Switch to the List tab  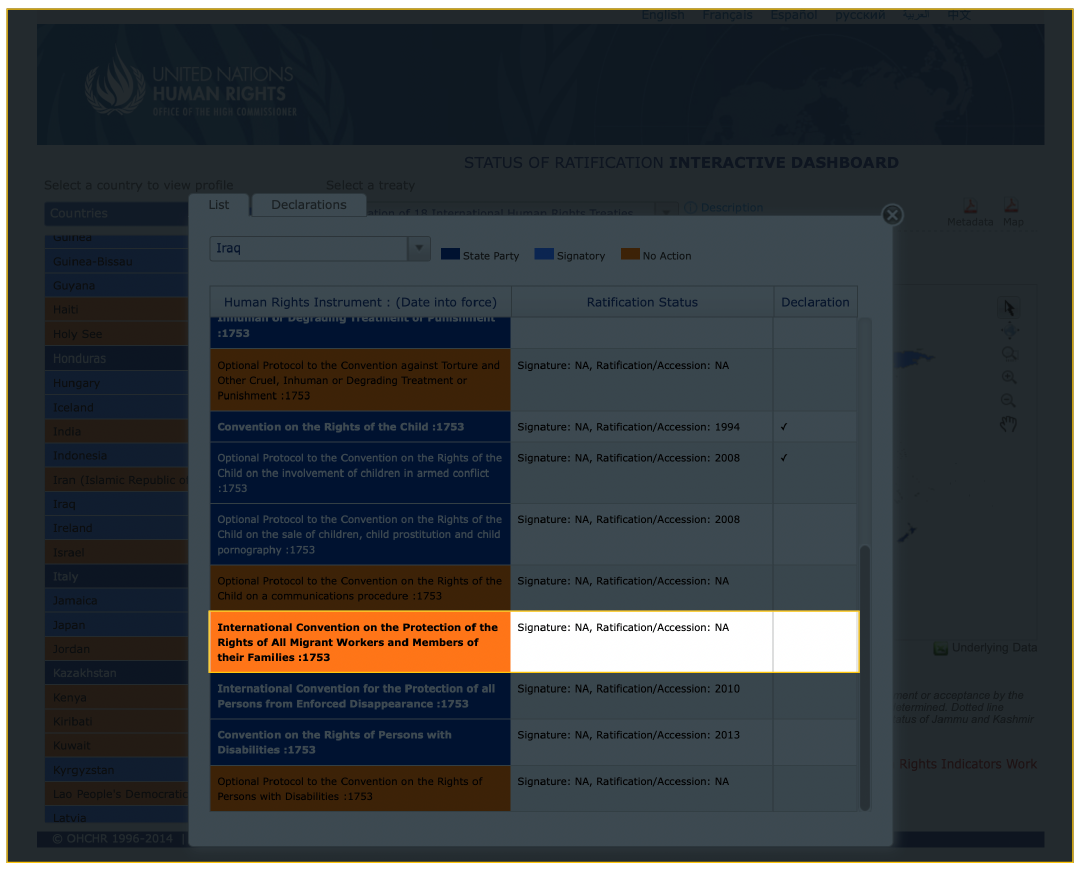click(219, 205)
